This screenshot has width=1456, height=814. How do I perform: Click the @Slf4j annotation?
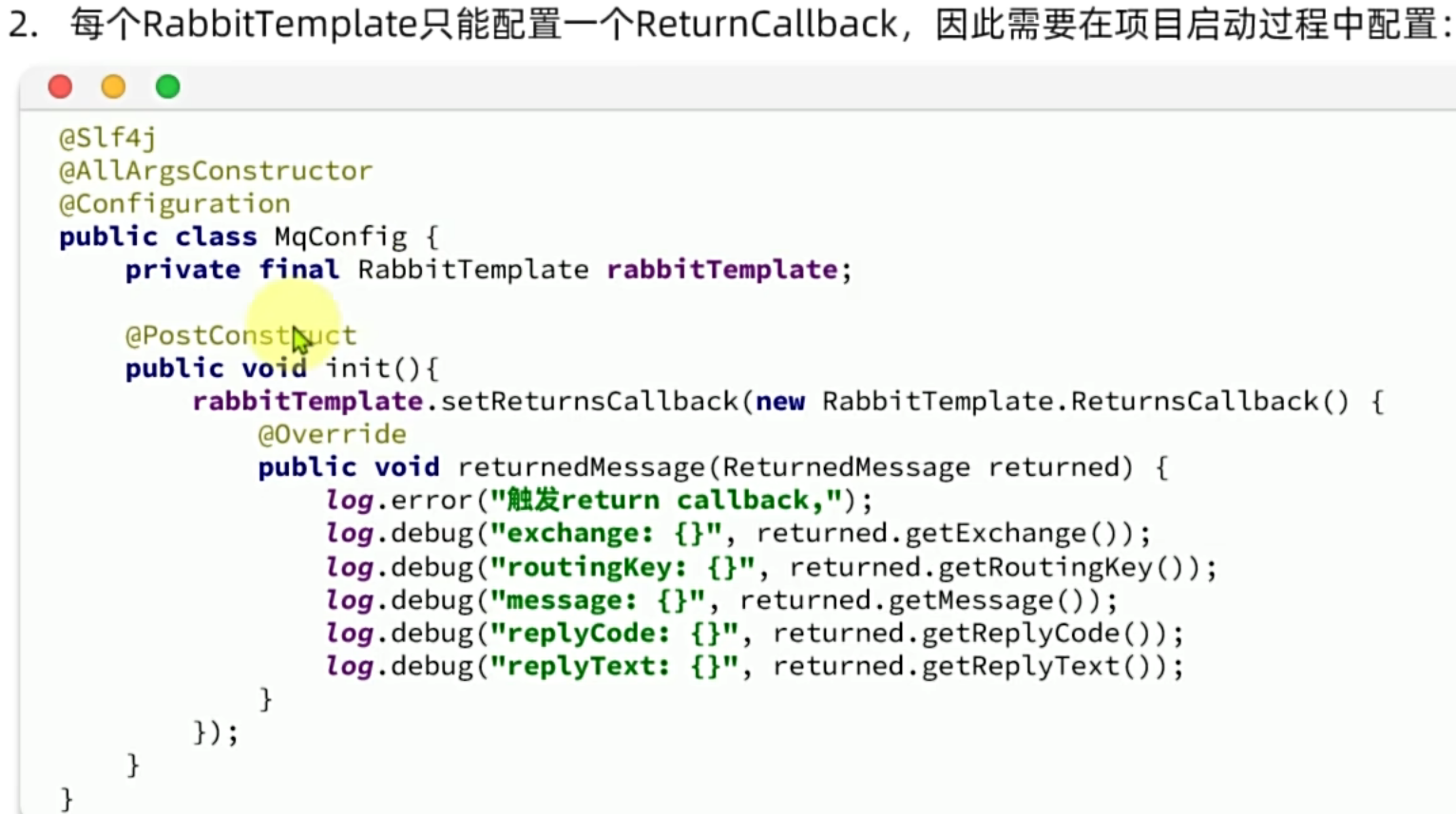coord(107,139)
